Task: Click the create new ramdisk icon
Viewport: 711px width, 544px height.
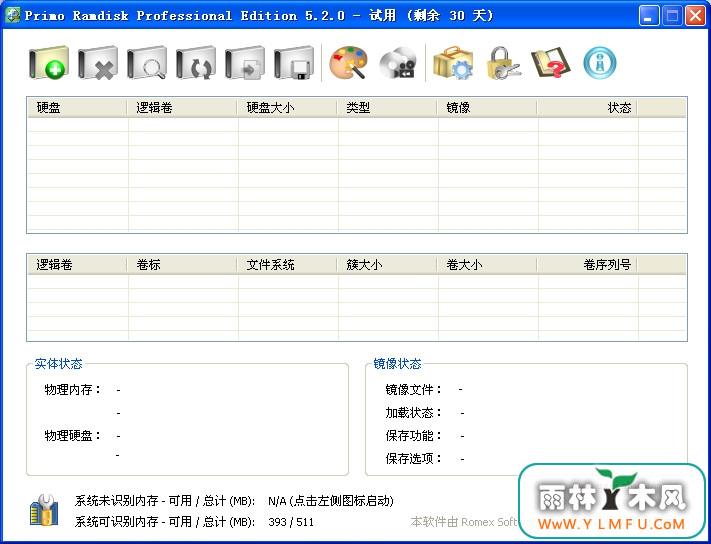Action: tap(49, 63)
